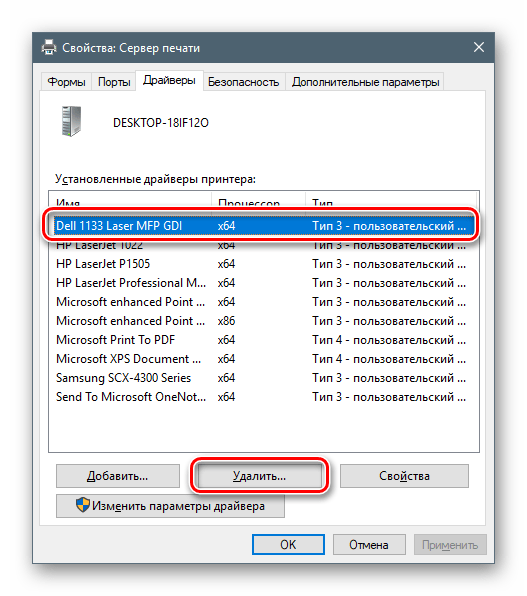Click the Добавить... button
527x596 pixels.
pyautogui.click(x=117, y=476)
